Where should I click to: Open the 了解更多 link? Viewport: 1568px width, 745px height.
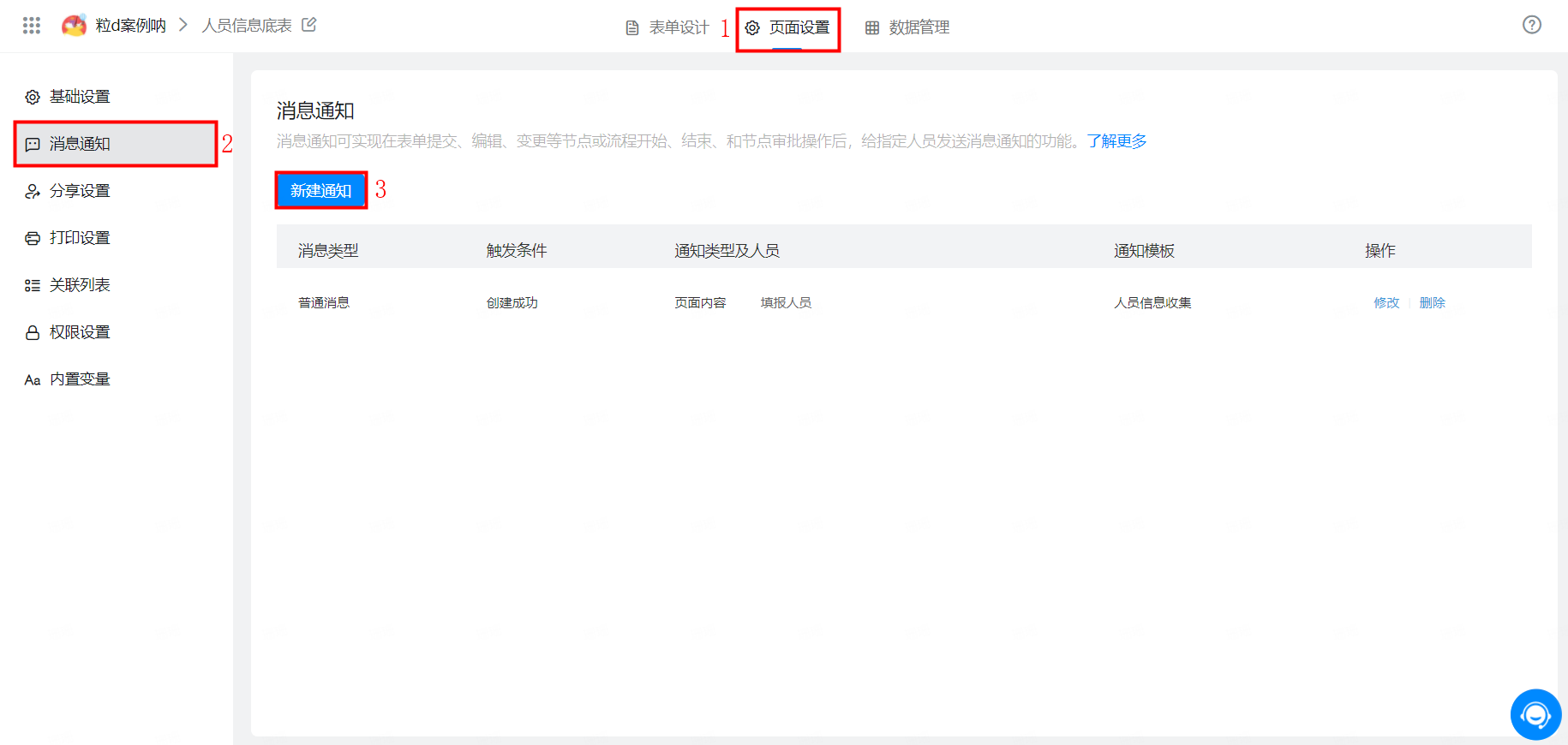[1116, 140]
